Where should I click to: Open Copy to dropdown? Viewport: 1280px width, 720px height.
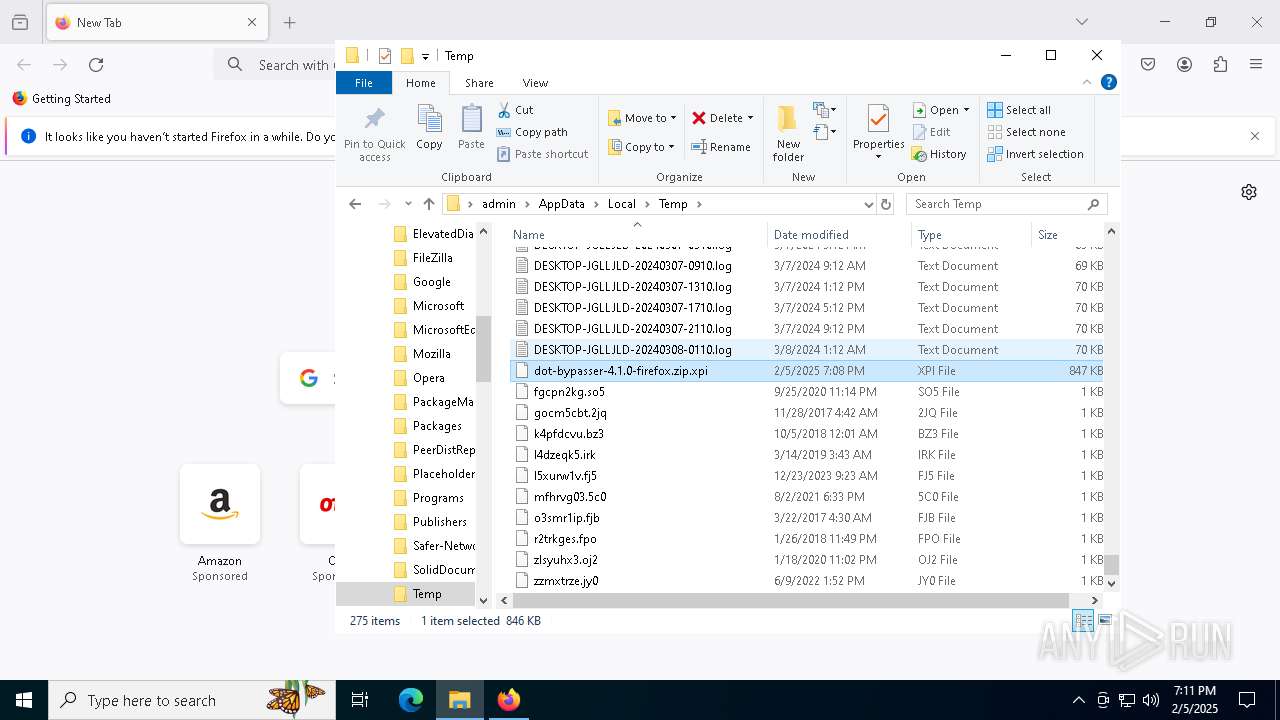(641, 147)
